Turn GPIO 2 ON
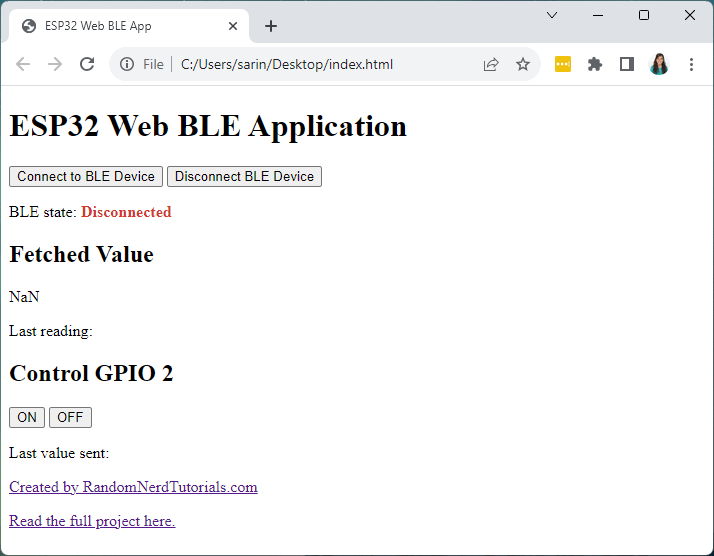This screenshot has height=556, width=714. (x=27, y=417)
